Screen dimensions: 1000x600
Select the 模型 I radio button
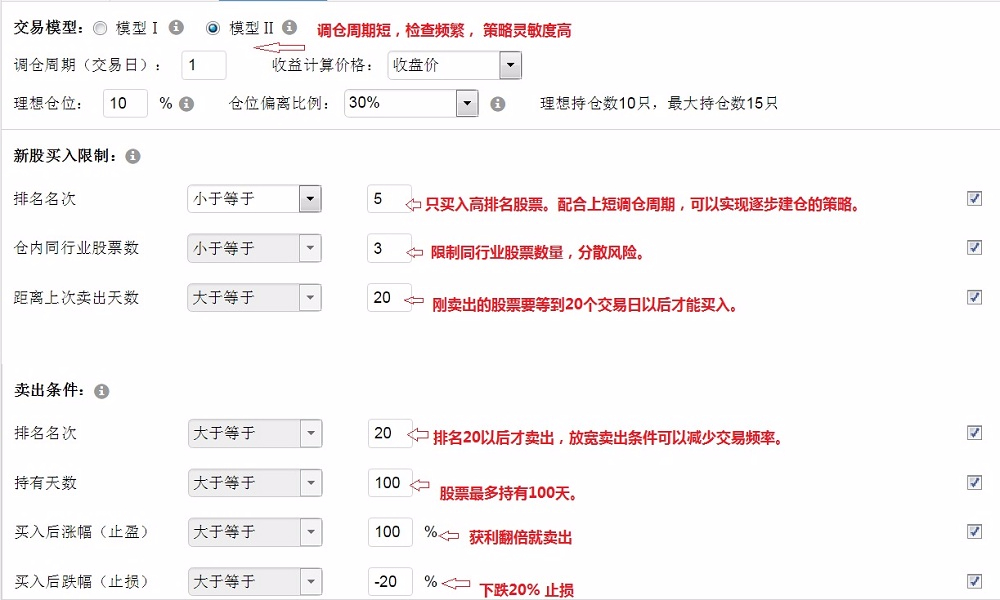[x=100, y=28]
